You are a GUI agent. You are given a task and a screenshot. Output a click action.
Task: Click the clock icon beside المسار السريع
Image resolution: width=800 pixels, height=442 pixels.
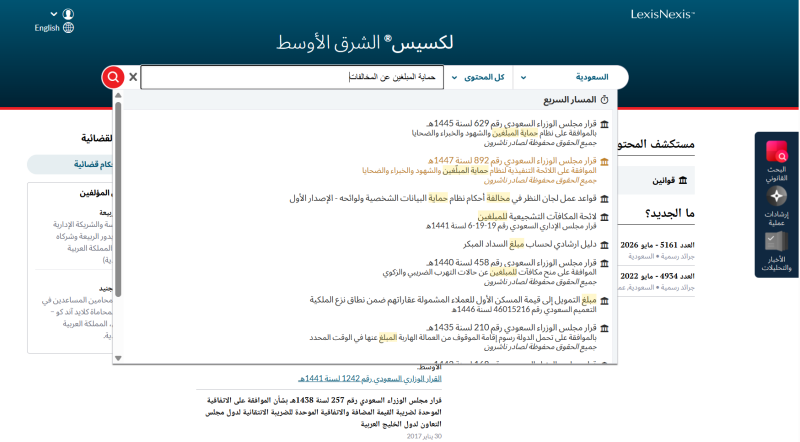[x=605, y=100]
